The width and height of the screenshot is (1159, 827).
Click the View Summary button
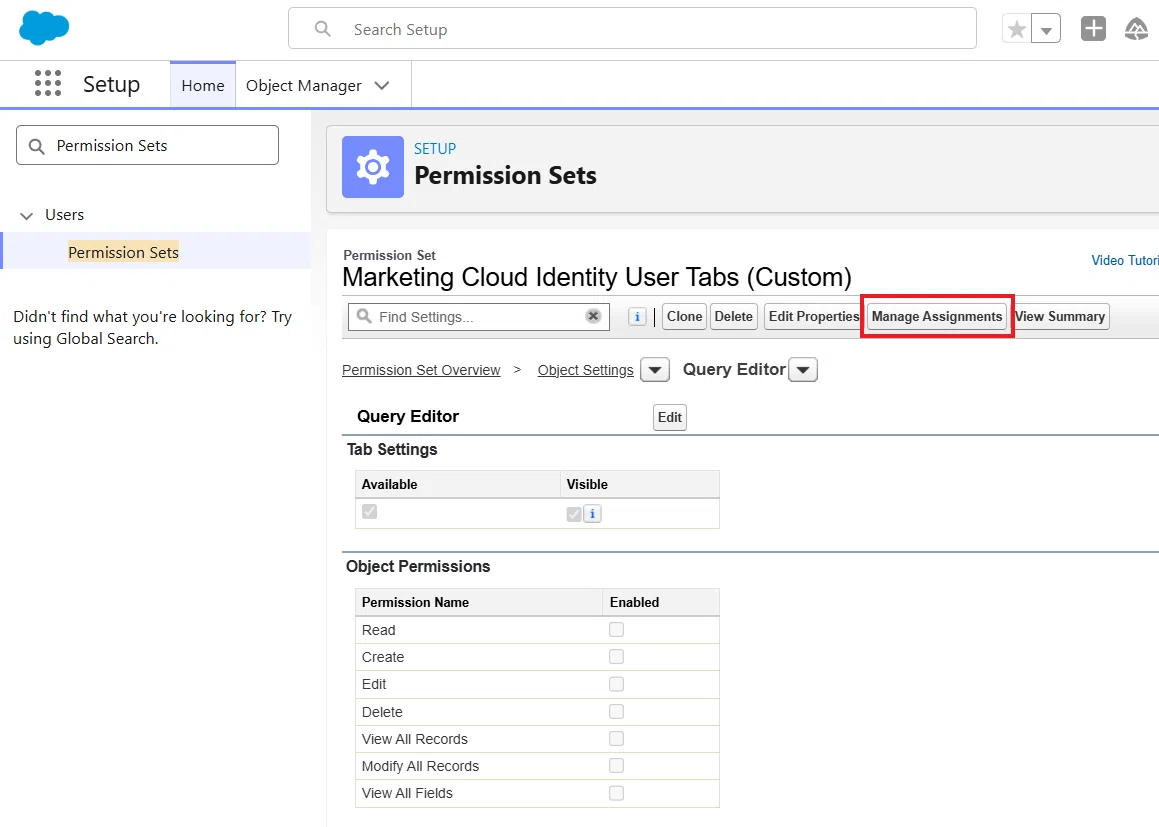1060,316
